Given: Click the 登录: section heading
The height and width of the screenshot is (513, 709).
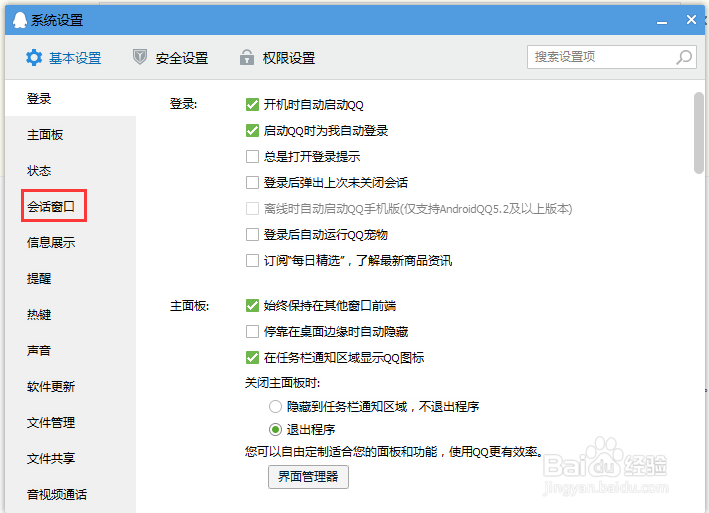Looking at the screenshot, I should click(x=183, y=104).
